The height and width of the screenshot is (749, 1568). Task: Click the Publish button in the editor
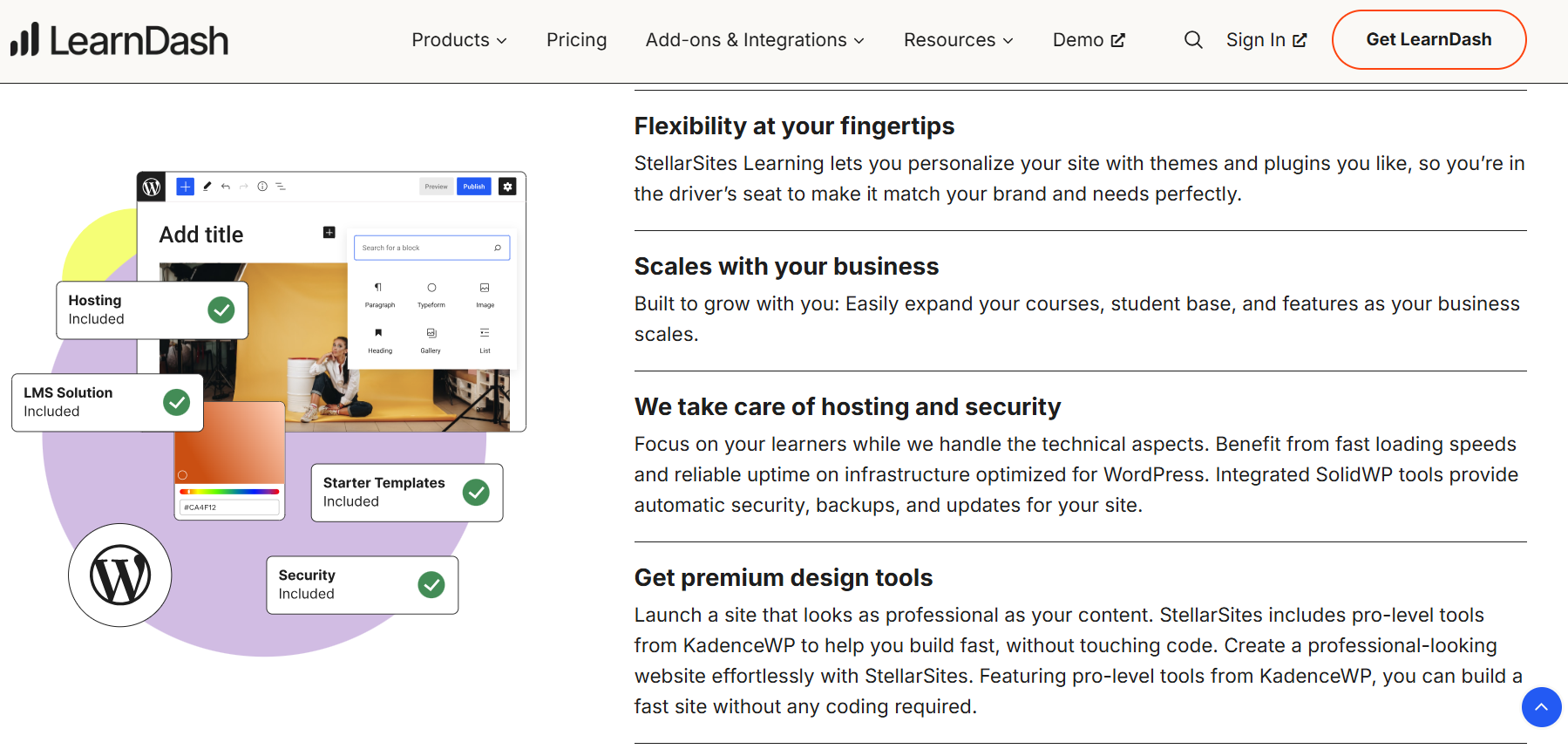tap(473, 186)
